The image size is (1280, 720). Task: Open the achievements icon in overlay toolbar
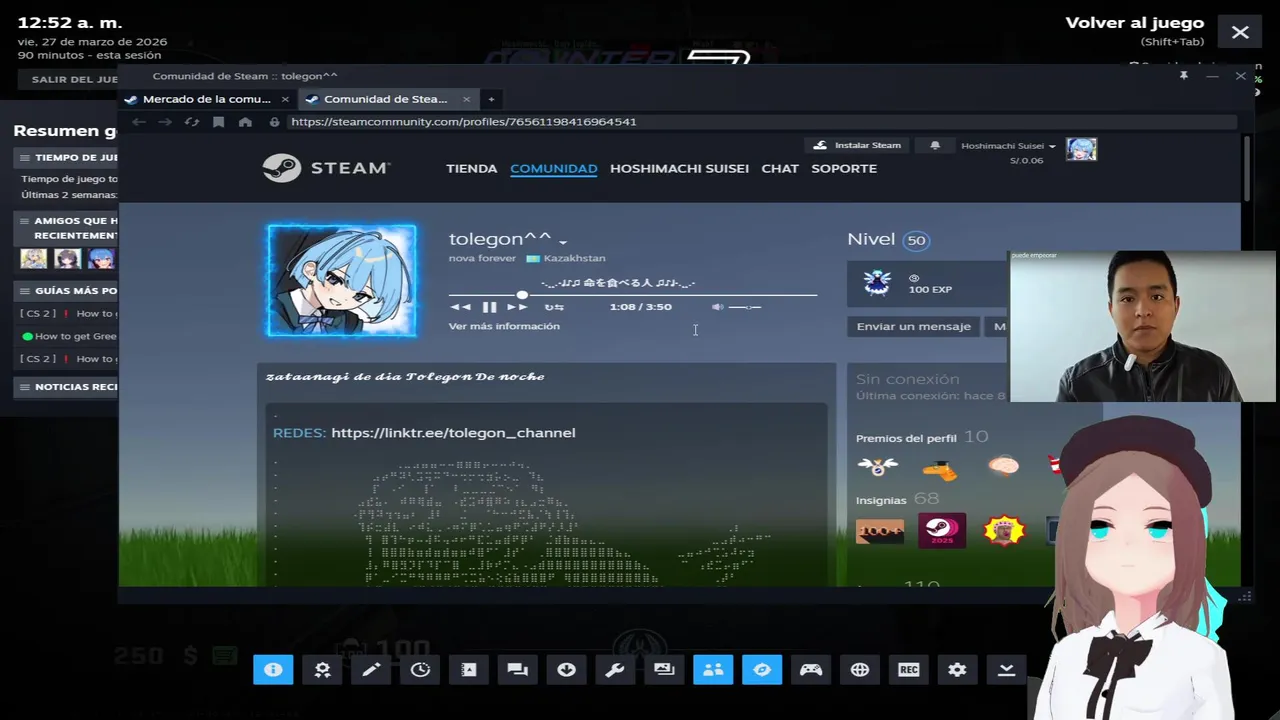click(x=322, y=670)
